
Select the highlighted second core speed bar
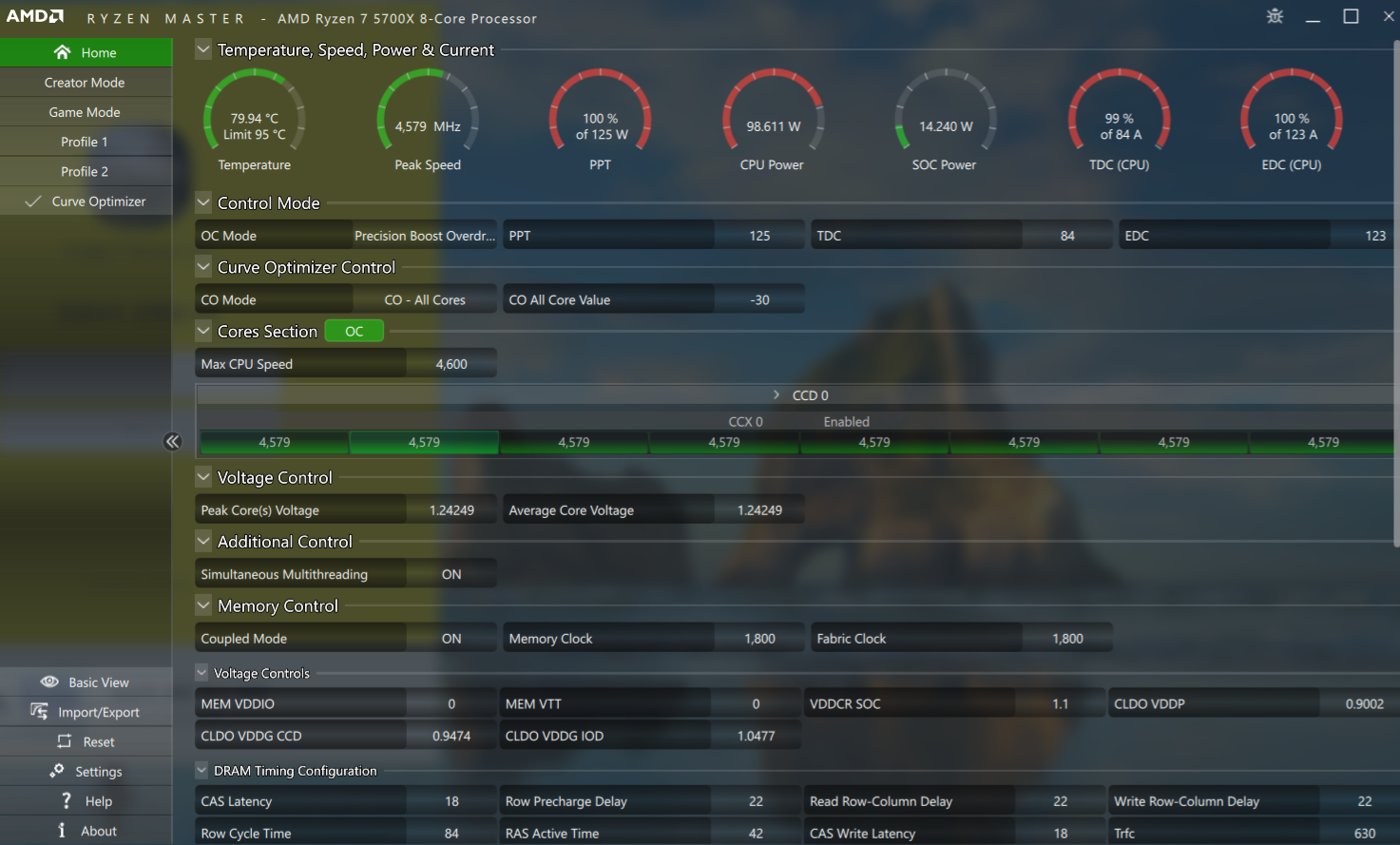[424, 442]
